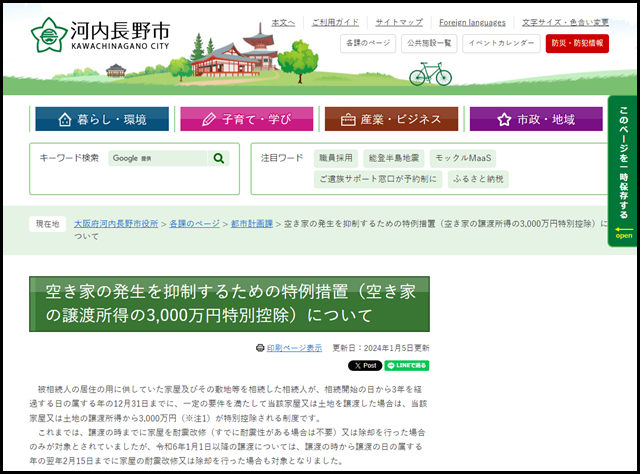Open the 印刷ページ表示 link
The width and height of the screenshot is (640, 474).
(294, 348)
